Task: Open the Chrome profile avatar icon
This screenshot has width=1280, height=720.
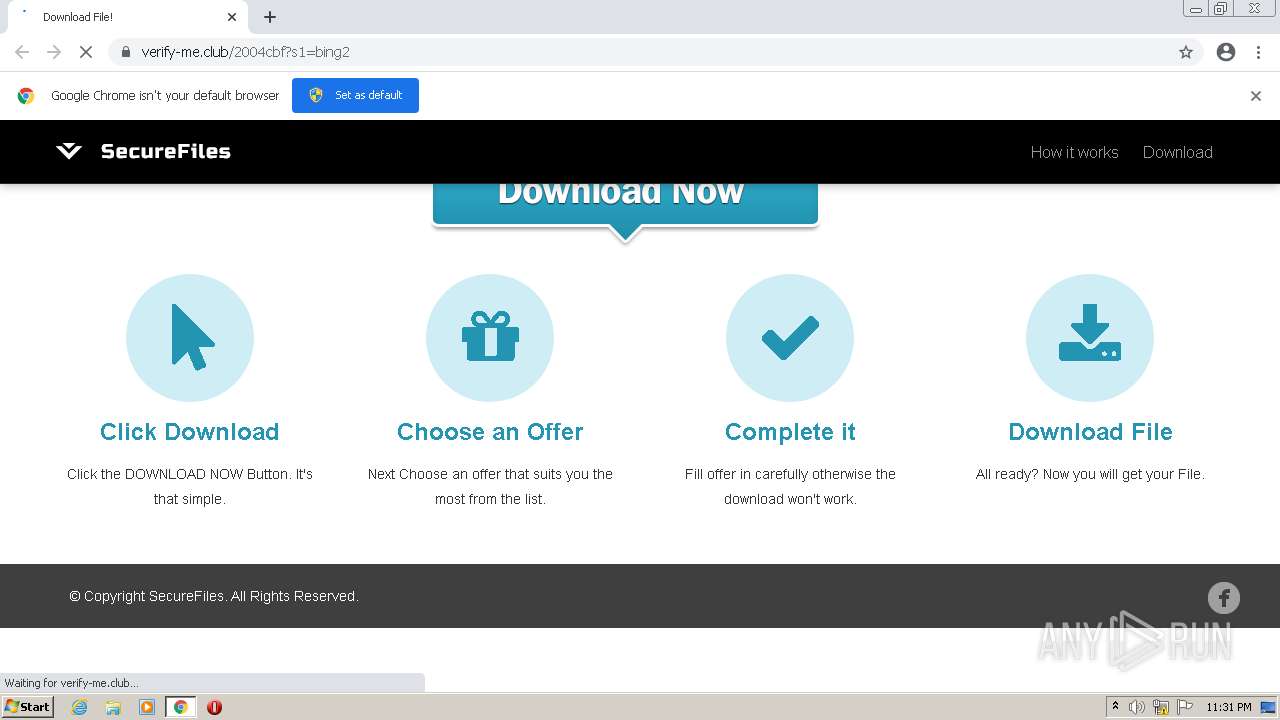Action: tap(1226, 52)
